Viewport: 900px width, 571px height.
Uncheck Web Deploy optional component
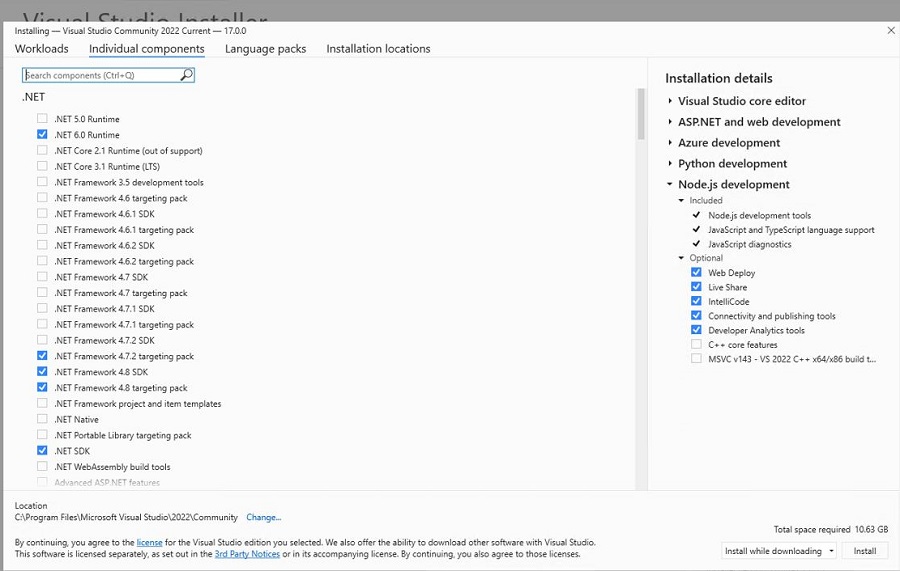(696, 272)
